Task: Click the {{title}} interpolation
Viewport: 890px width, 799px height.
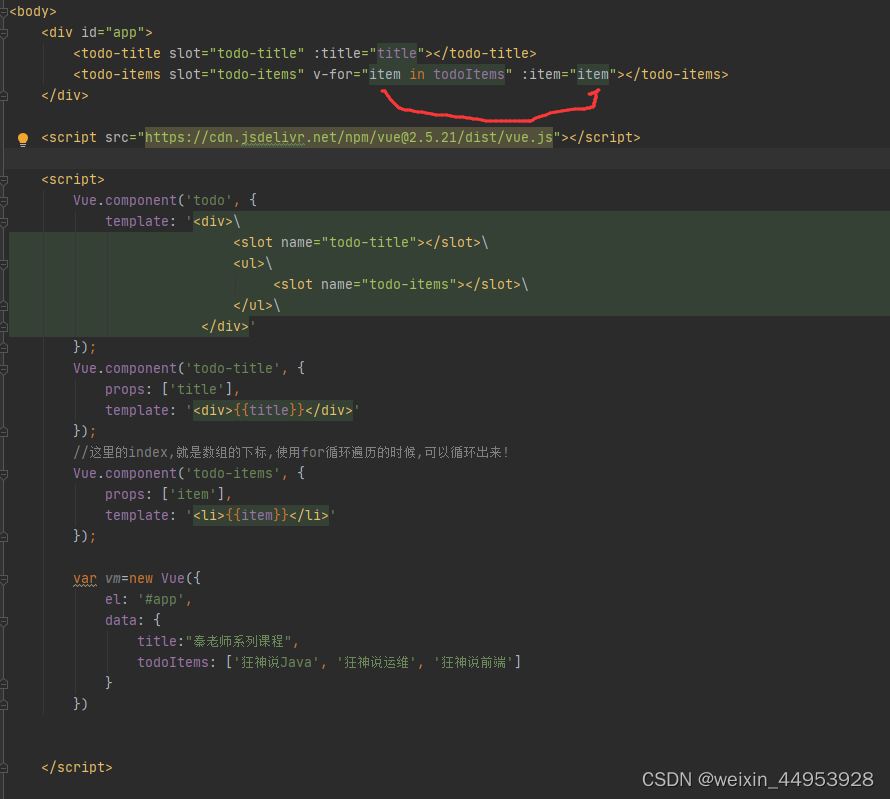Action: click(x=269, y=411)
